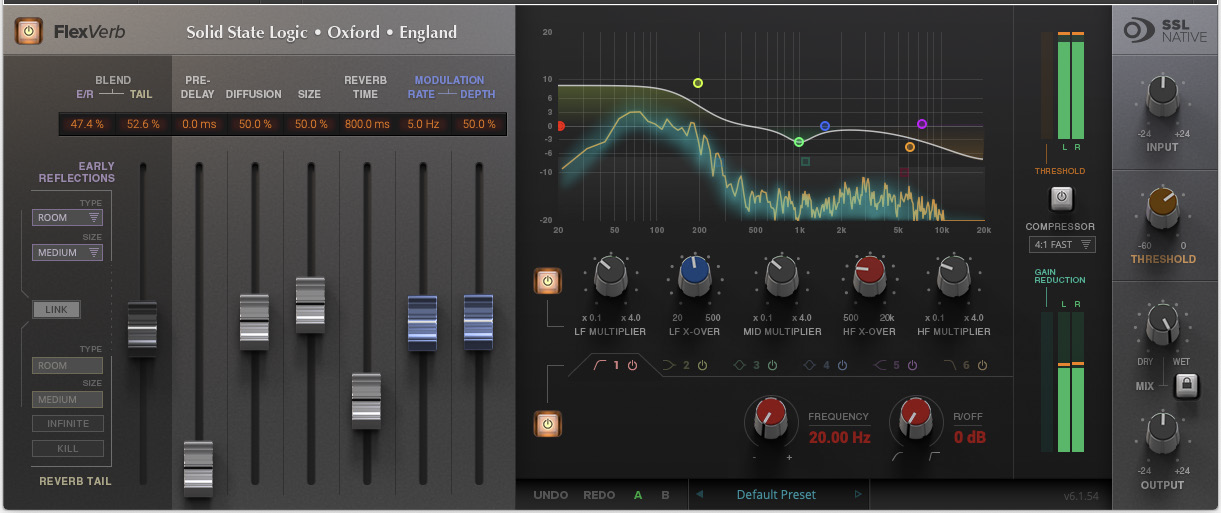Open Reverb Tail Size MEDIUM dropdown
The width and height of the screenshot is (1221, 513).
67,399
